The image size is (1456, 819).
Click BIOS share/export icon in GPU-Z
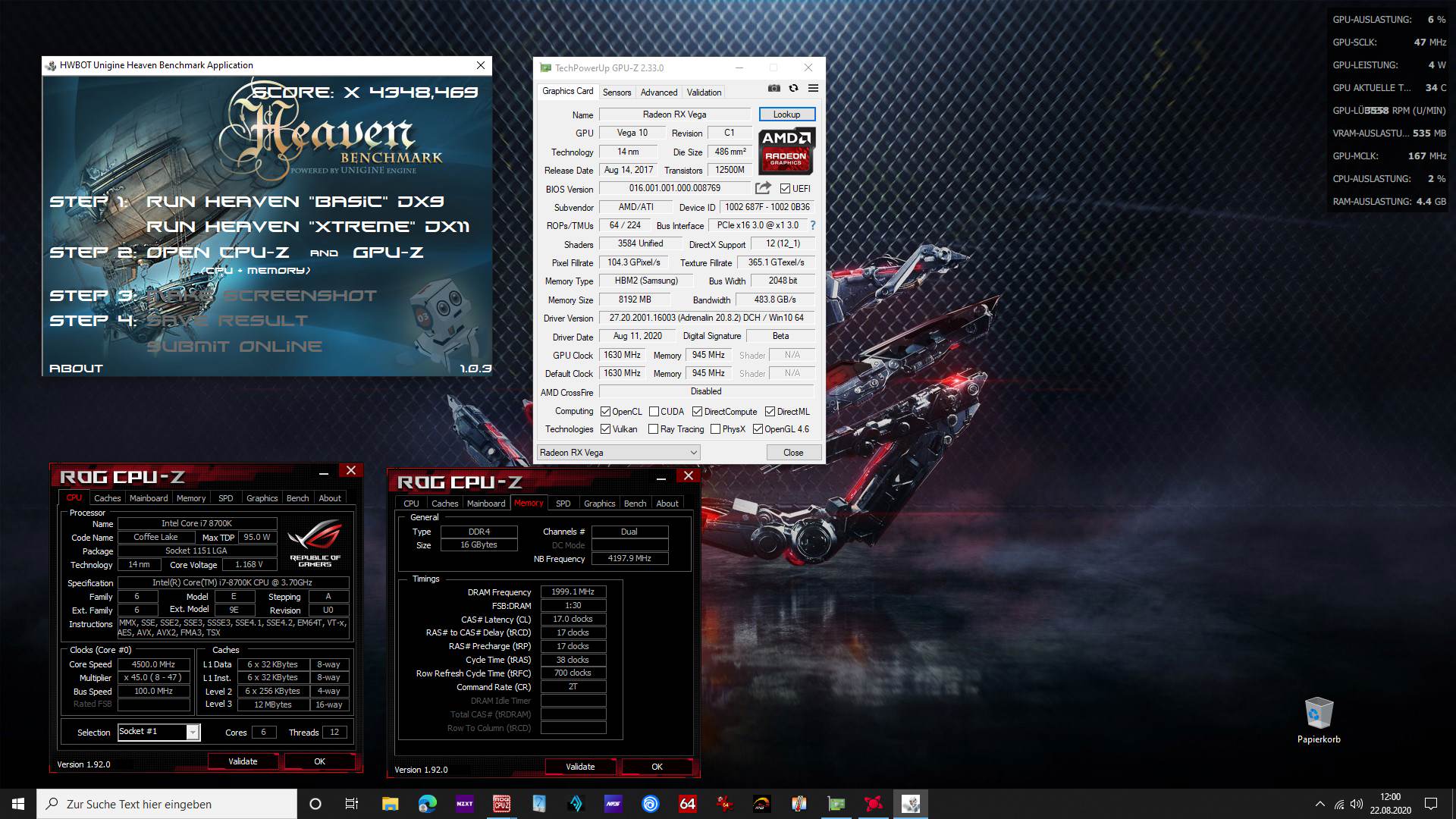763,188
